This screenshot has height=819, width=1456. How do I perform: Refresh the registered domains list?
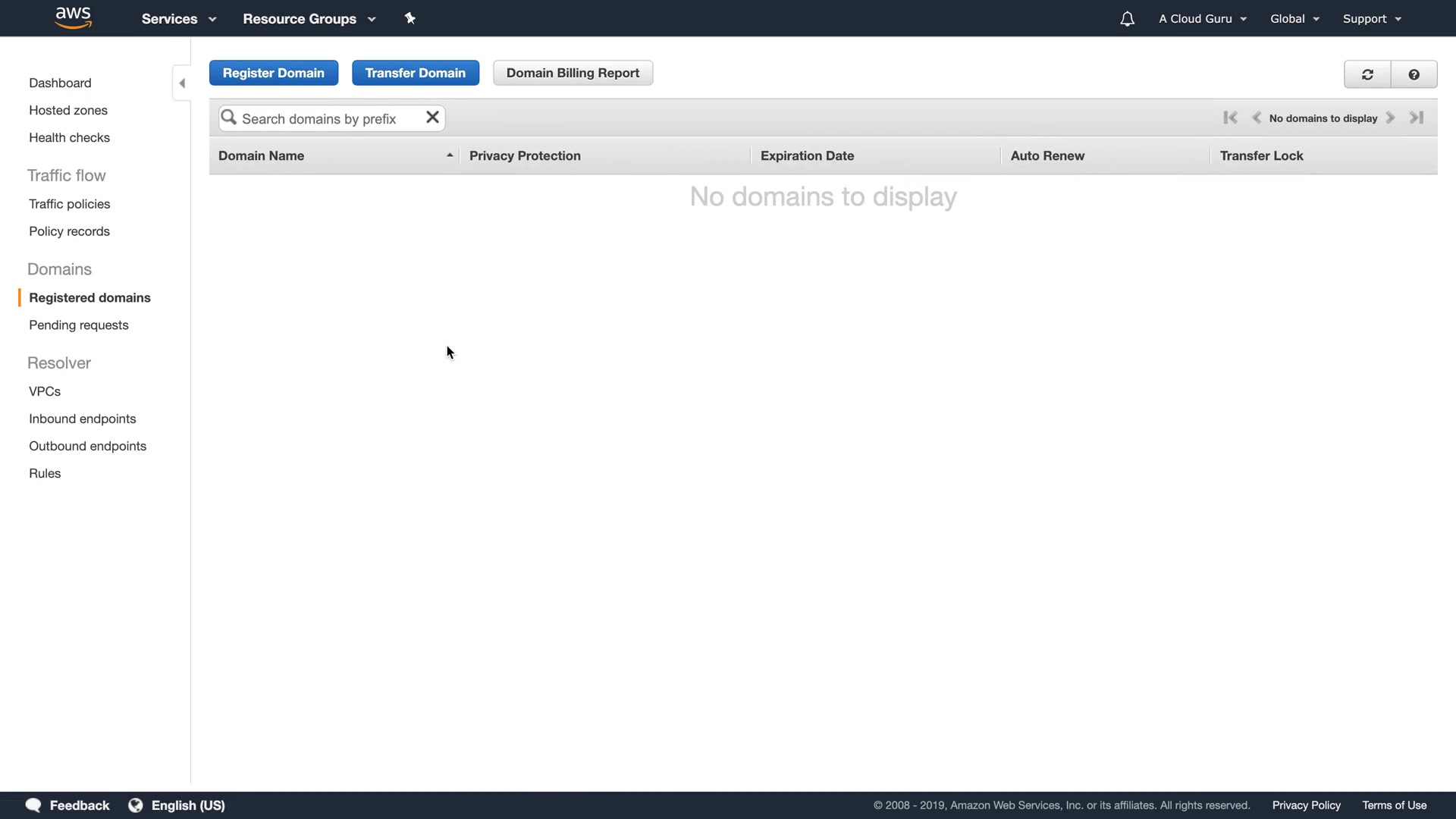[1367, 74]
